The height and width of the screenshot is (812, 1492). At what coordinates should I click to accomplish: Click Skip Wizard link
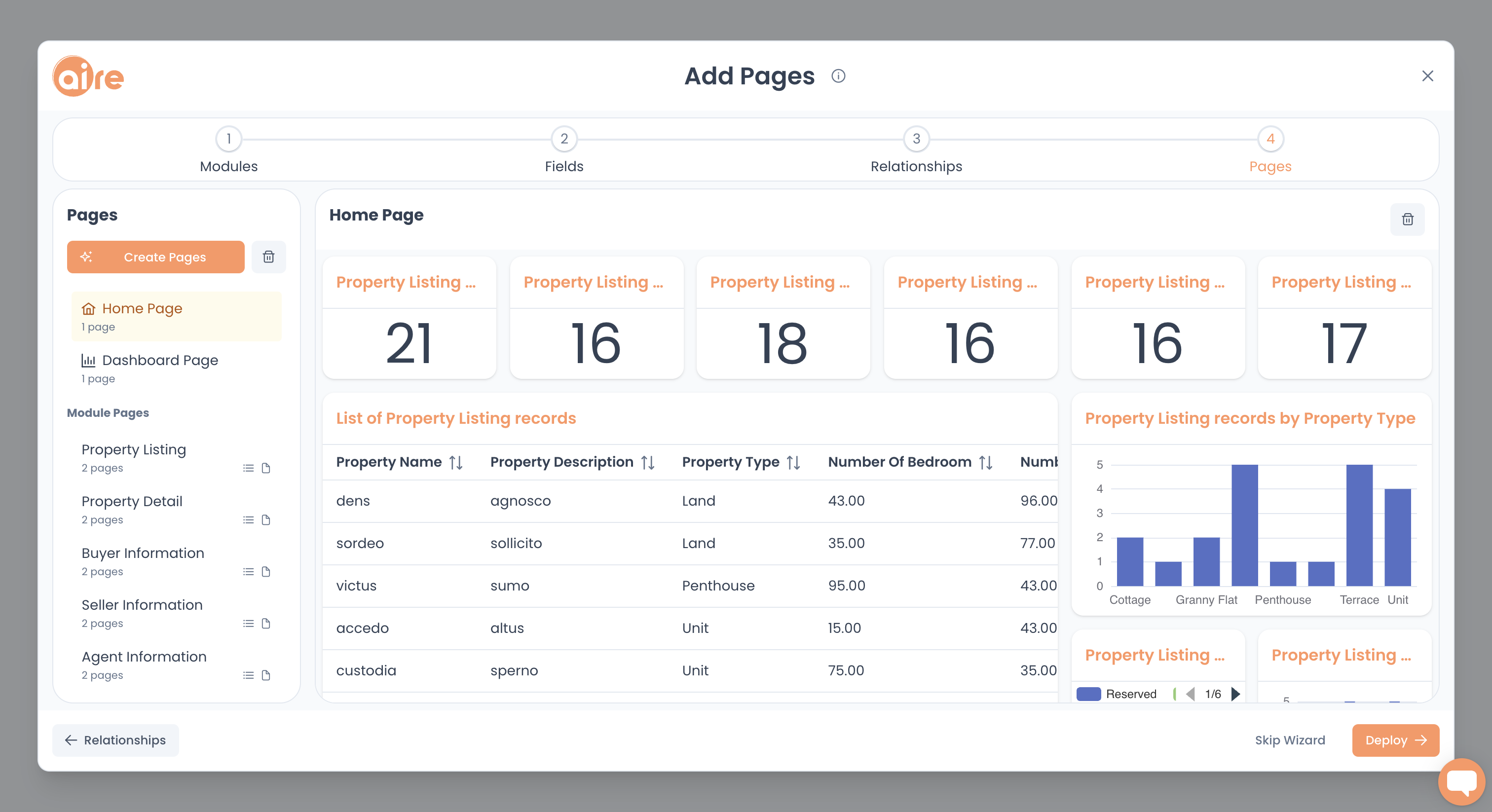point(1290,740)
